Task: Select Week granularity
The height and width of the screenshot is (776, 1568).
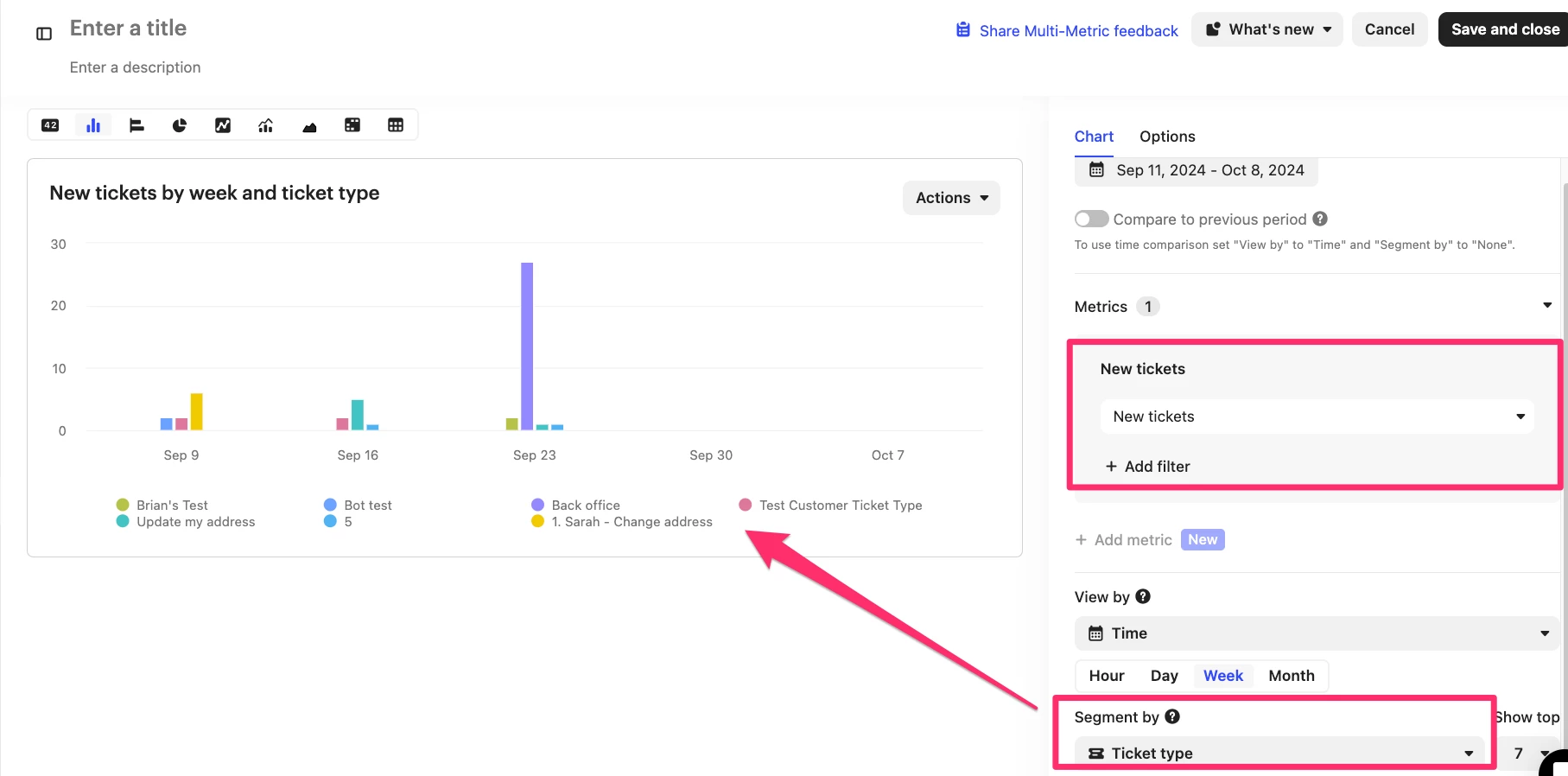Action: [x=1223, y=676]
